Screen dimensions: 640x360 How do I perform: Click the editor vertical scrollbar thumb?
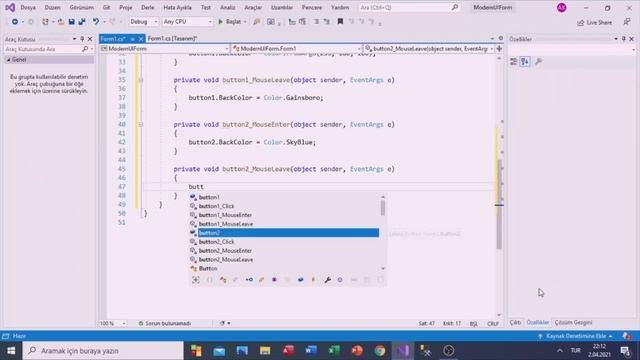[499, 204]
